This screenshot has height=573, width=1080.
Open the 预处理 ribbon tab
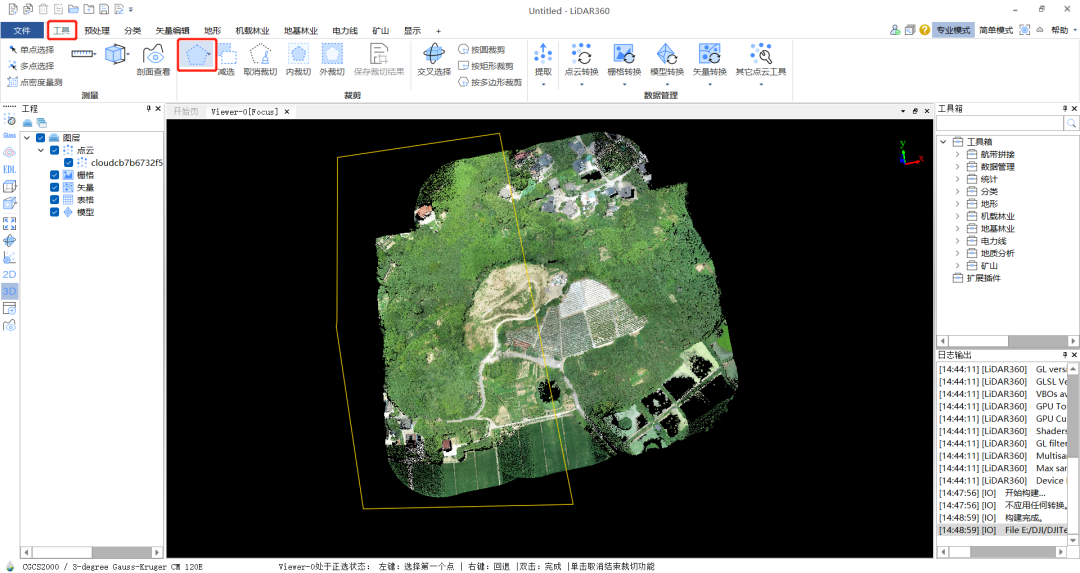tap(97, 30)
